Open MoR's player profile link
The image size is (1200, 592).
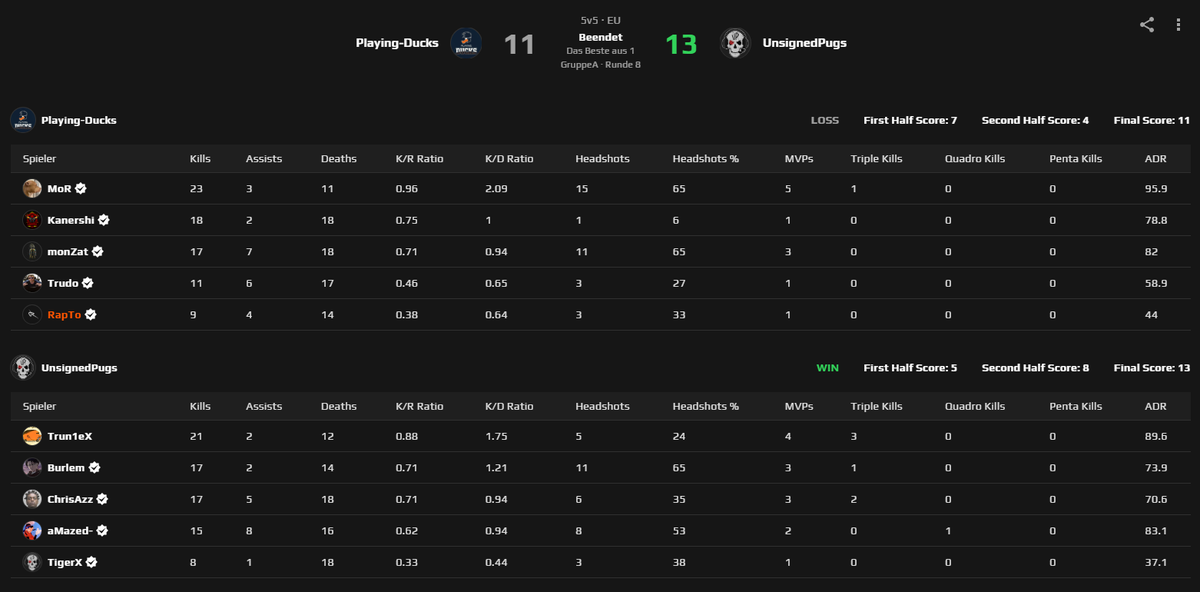click(59, 188)
